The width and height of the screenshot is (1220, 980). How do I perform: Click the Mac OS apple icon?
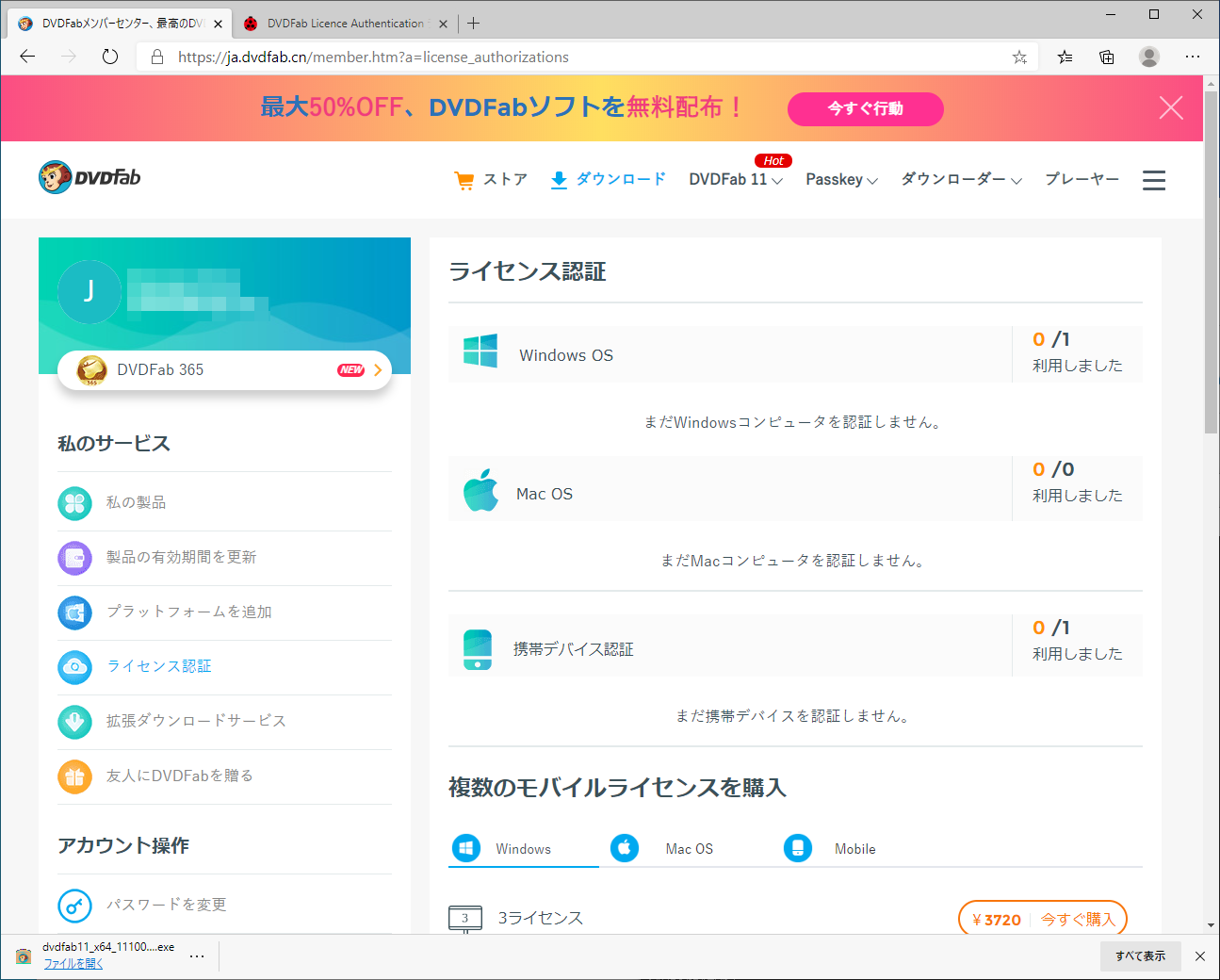point(480,490)
